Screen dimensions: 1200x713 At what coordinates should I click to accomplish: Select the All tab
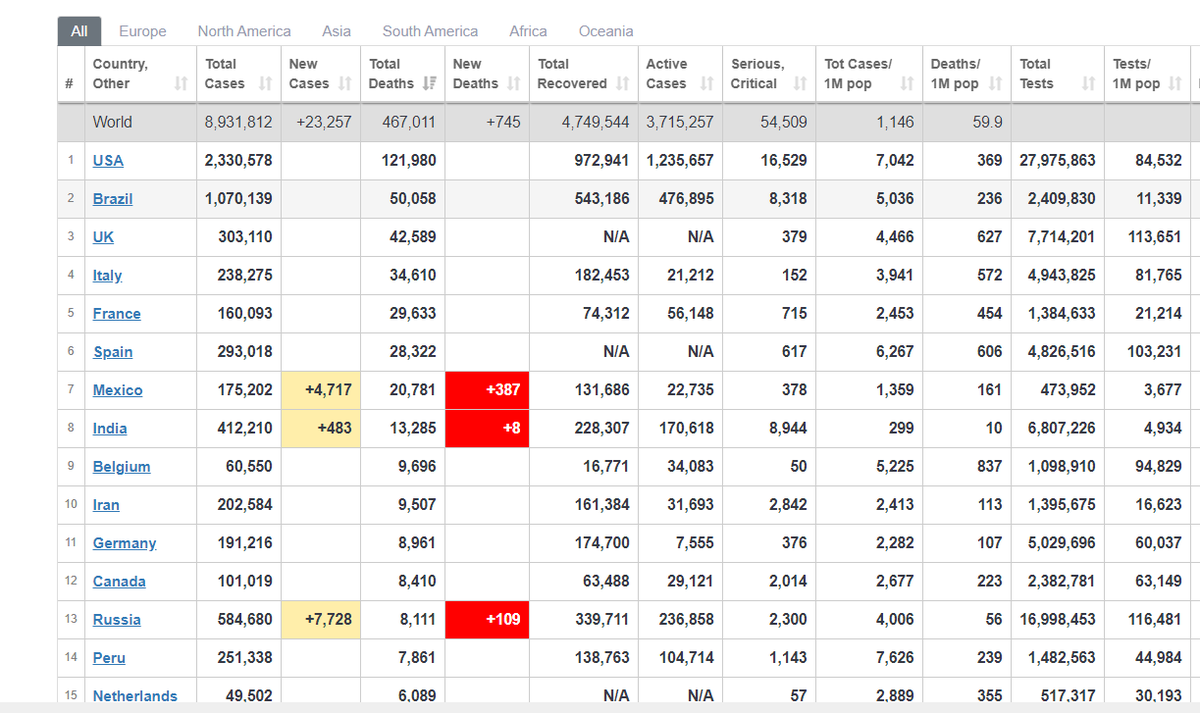coord(79,31)
